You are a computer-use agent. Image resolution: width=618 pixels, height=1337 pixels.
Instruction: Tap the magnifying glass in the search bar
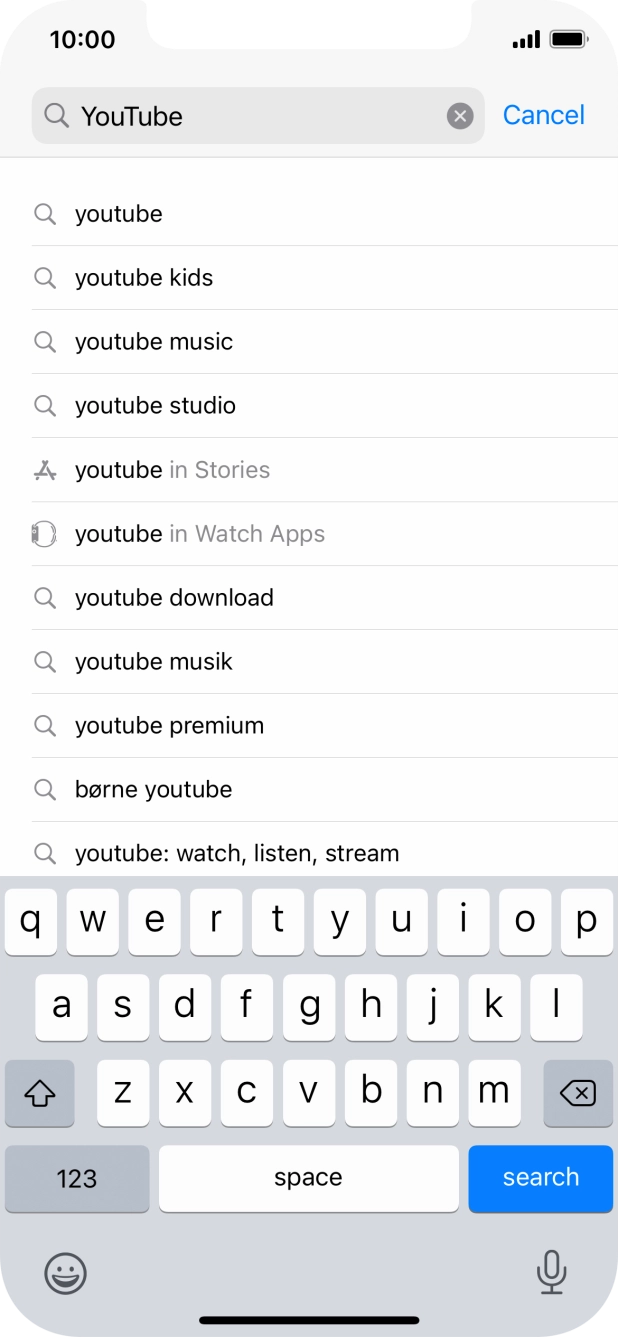(x=57, y=115)
